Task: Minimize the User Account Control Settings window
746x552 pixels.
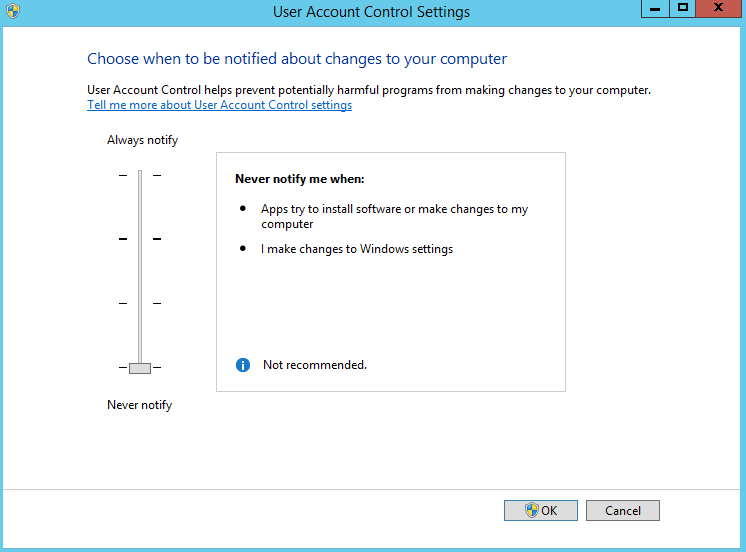Action: pos(655,9)
